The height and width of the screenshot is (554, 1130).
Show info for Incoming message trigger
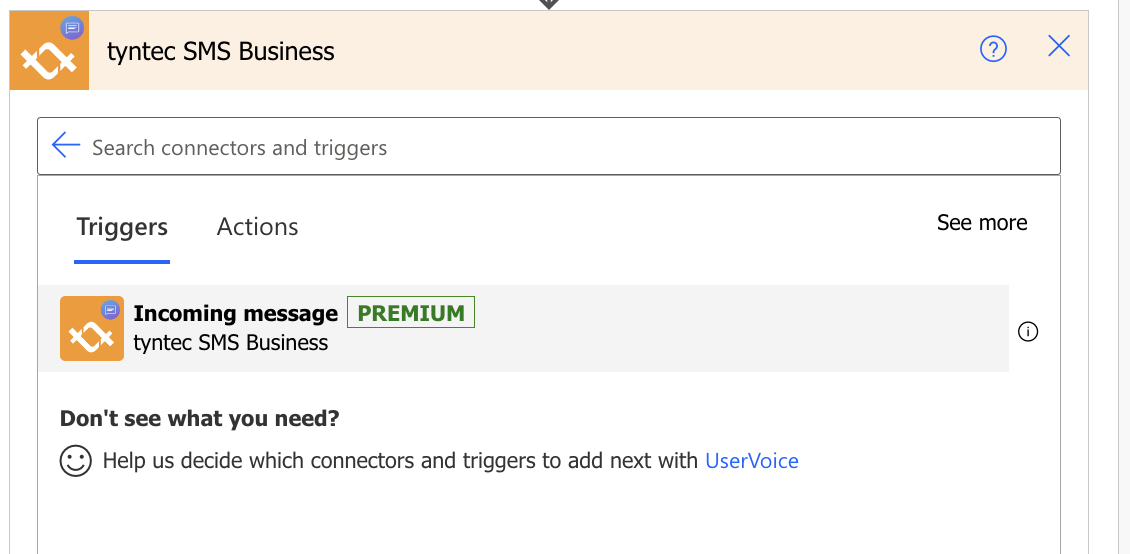click(x=1028, y=331)
